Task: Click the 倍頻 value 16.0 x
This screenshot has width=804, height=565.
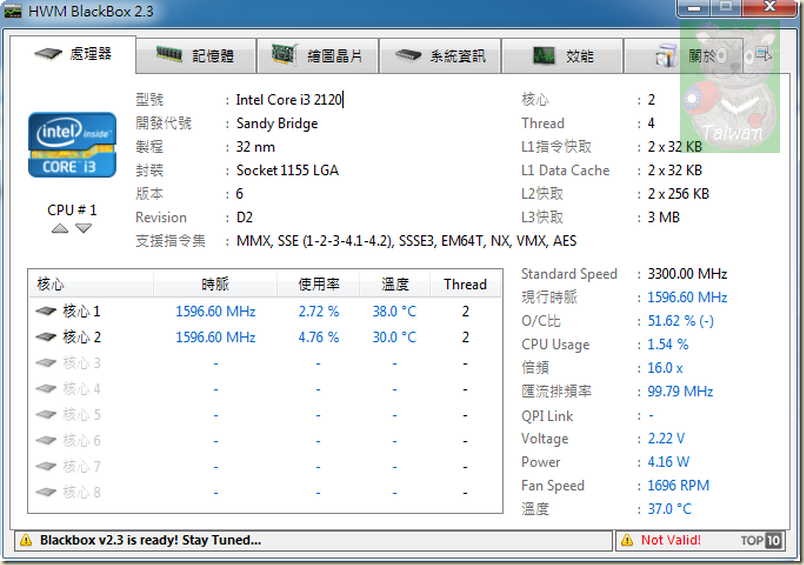Action: pos(665,368)
